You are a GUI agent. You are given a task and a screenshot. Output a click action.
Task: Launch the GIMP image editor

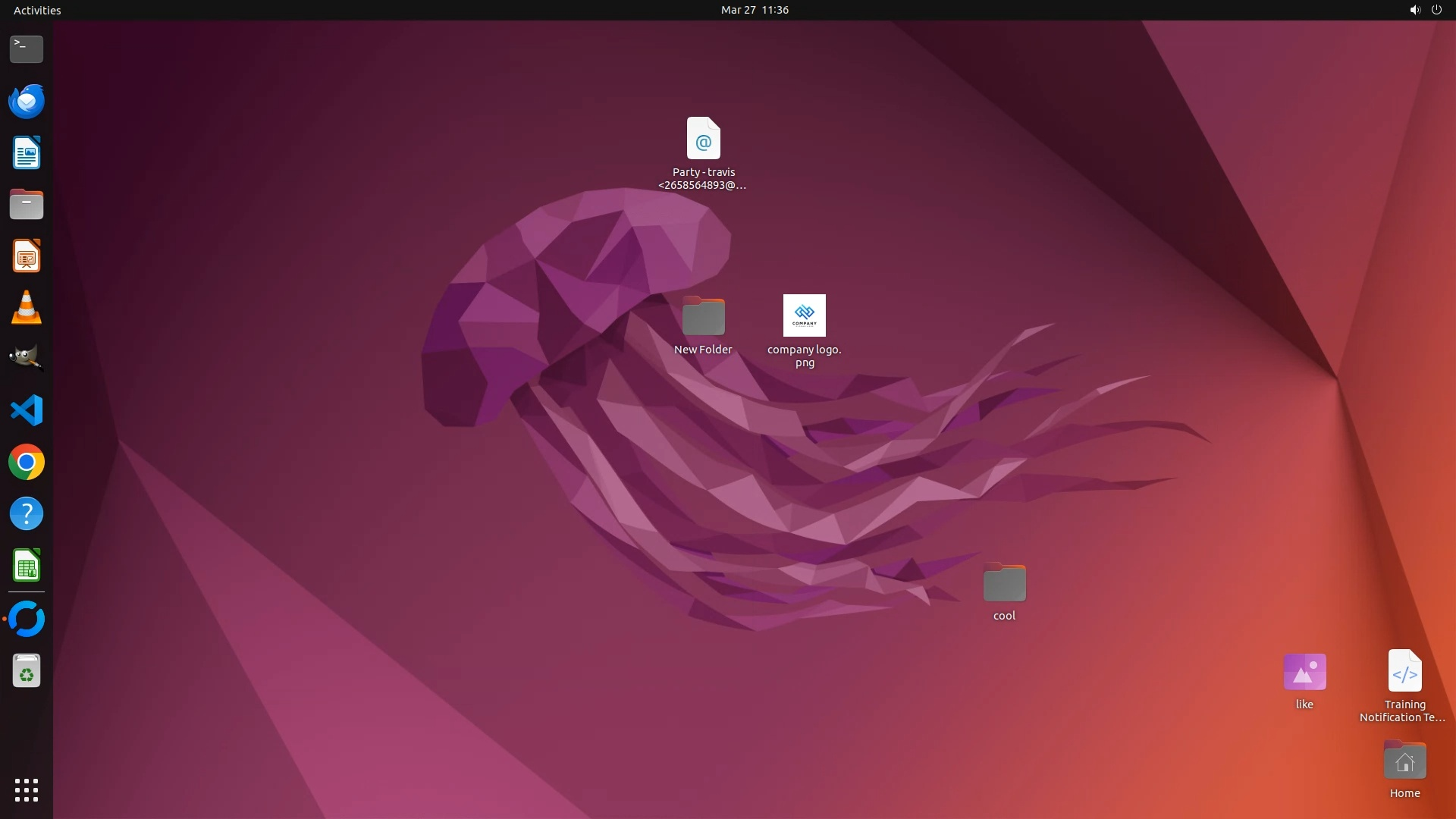point(27,359)
